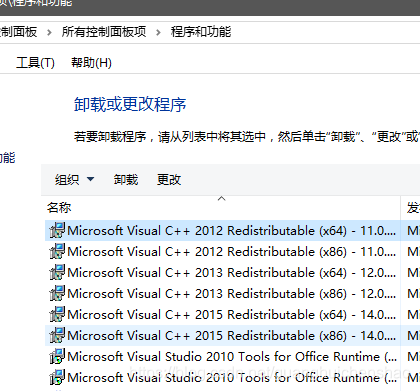Click the icon of Visual C++ 2013 Redistributable (x64)
Image resolution: width=420 pixels, height=391 pixels.
[57, 272]
